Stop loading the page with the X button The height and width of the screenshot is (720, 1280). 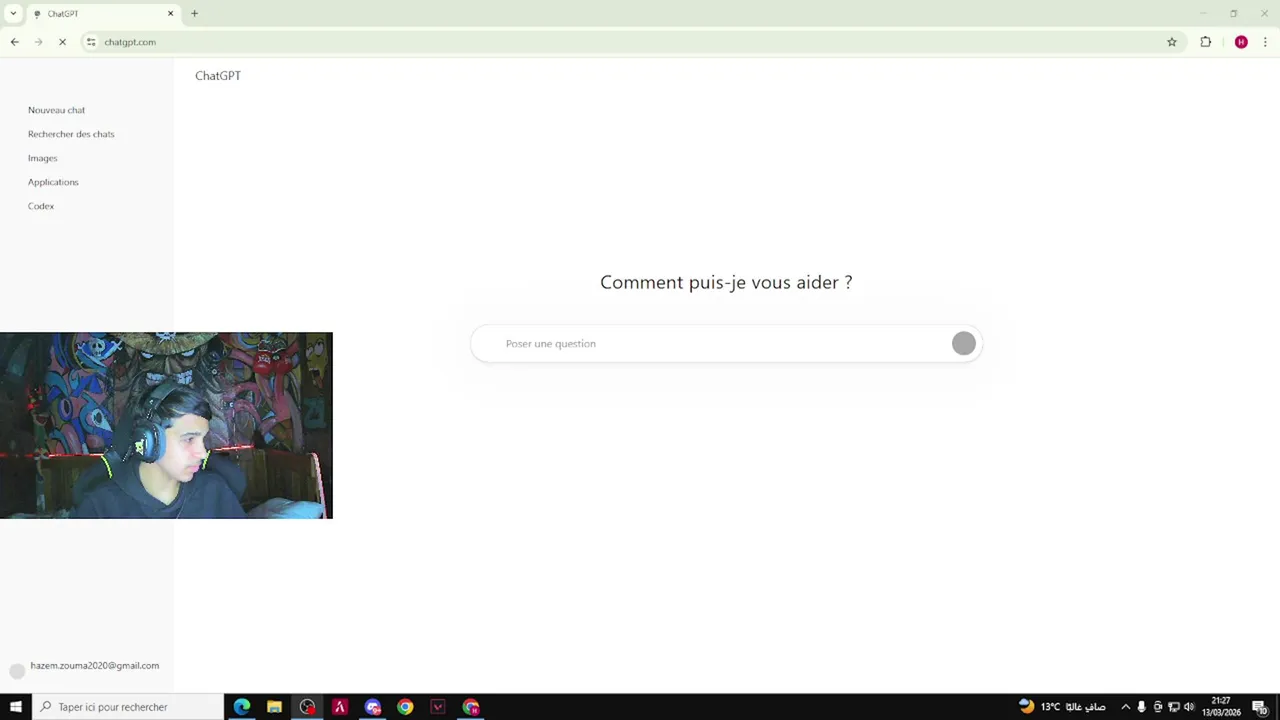tap(62, 42)
